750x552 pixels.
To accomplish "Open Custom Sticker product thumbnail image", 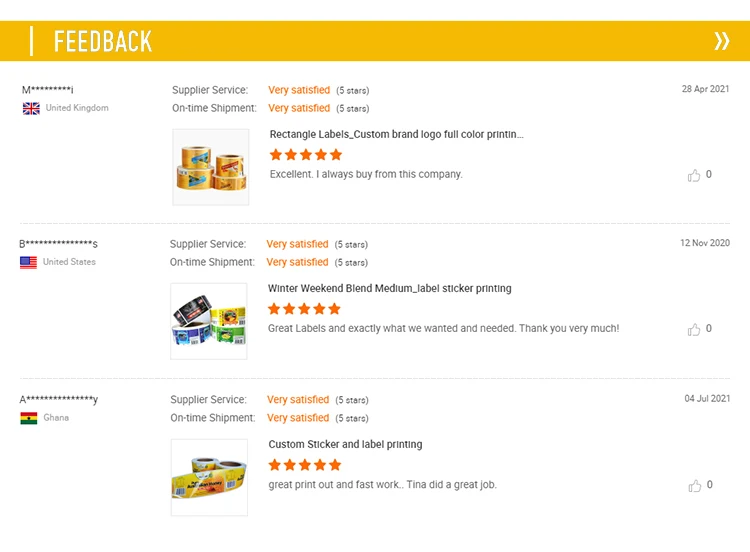I will [209, 477].
